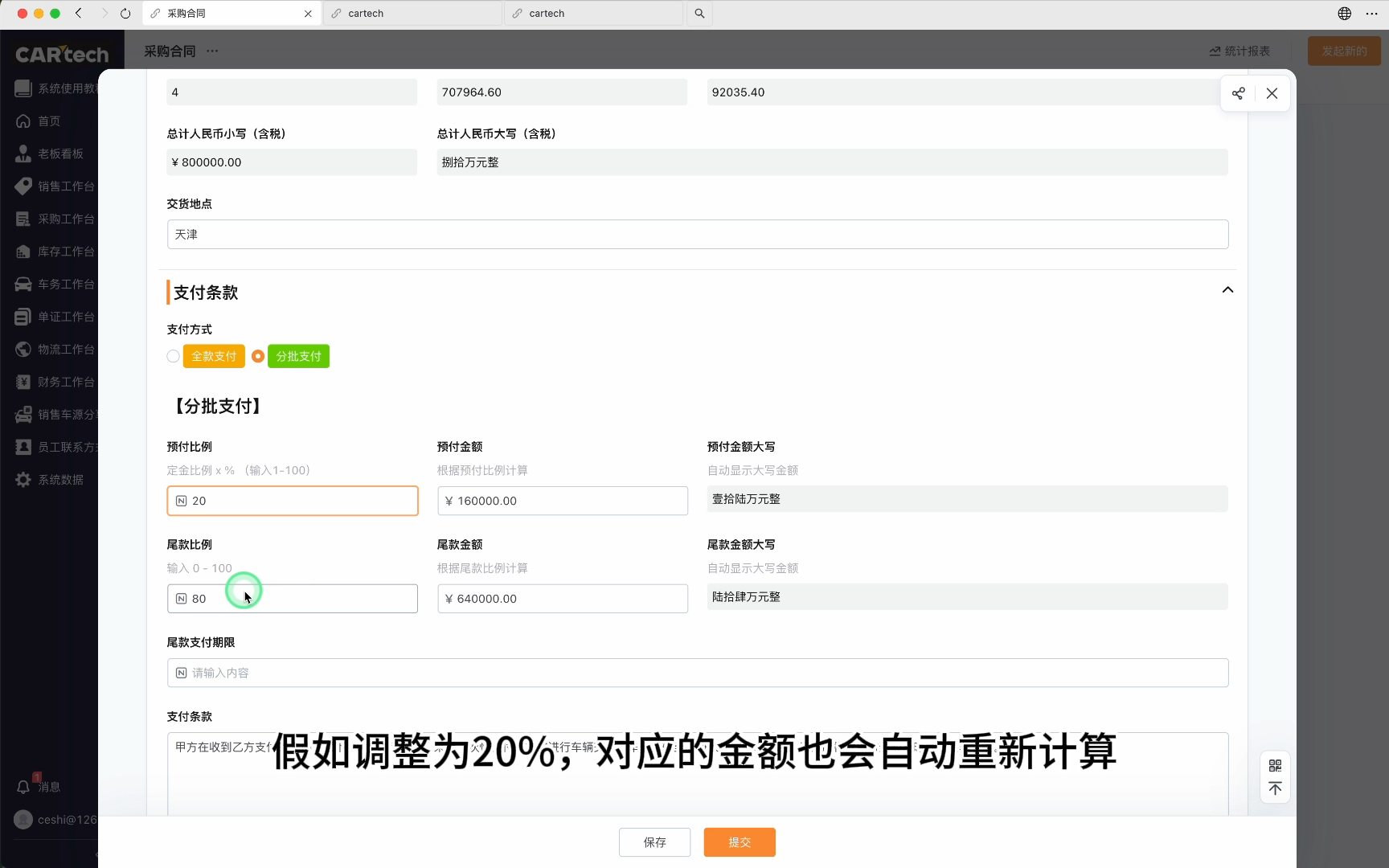Open the browser more options menu
The image size is (1389, 868).
click(x=1371, y=14)
